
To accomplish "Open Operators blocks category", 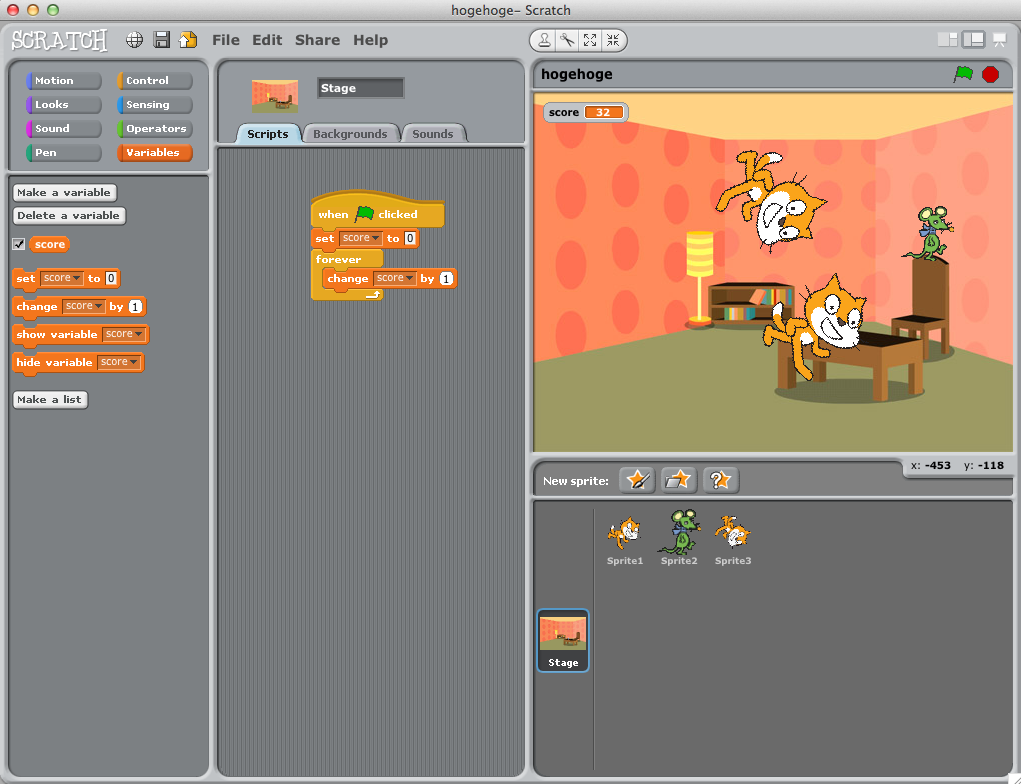I will (x=154, y=129).
